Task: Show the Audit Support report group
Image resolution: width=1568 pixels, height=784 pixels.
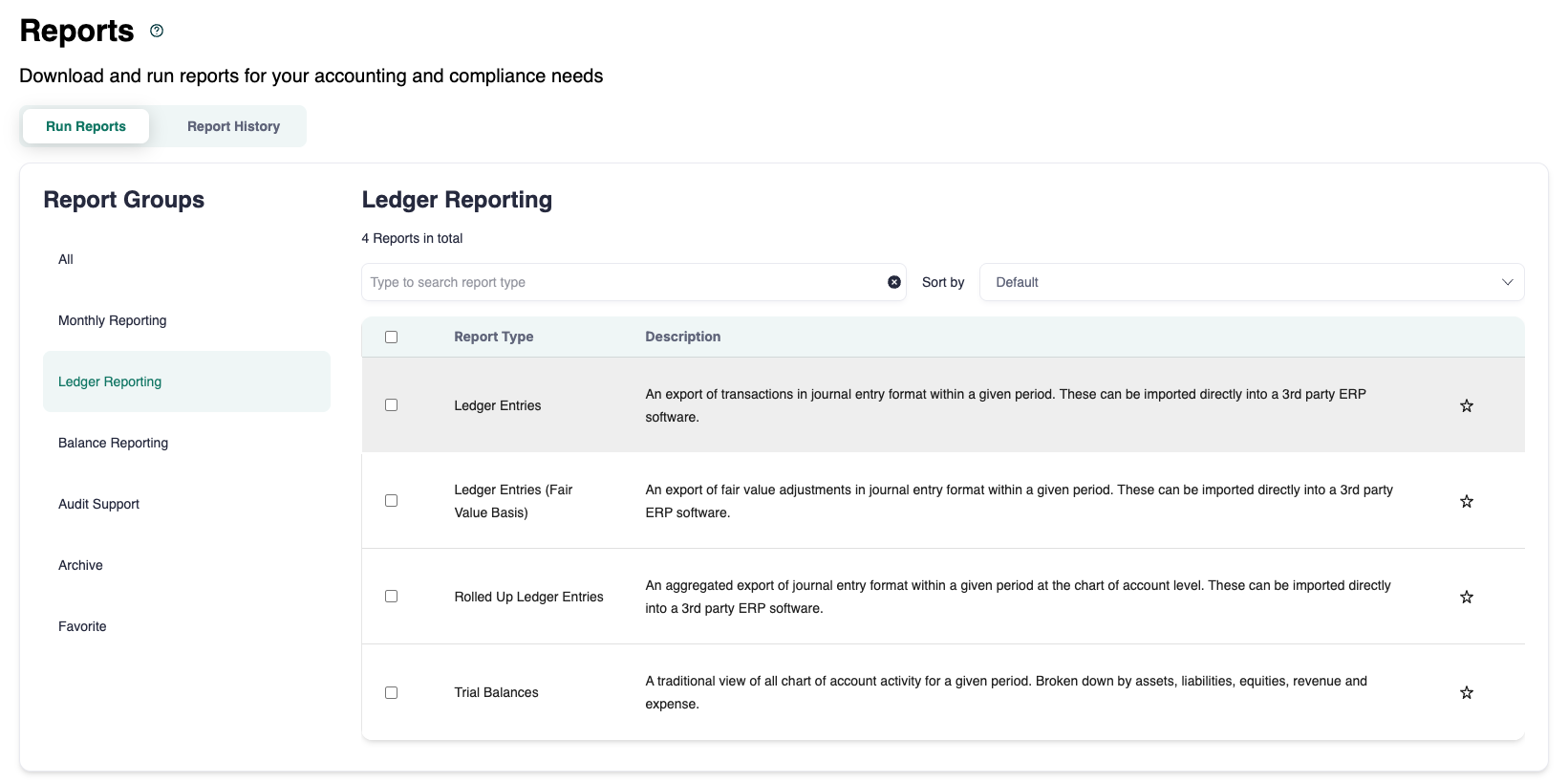Action: coord(98,504)
